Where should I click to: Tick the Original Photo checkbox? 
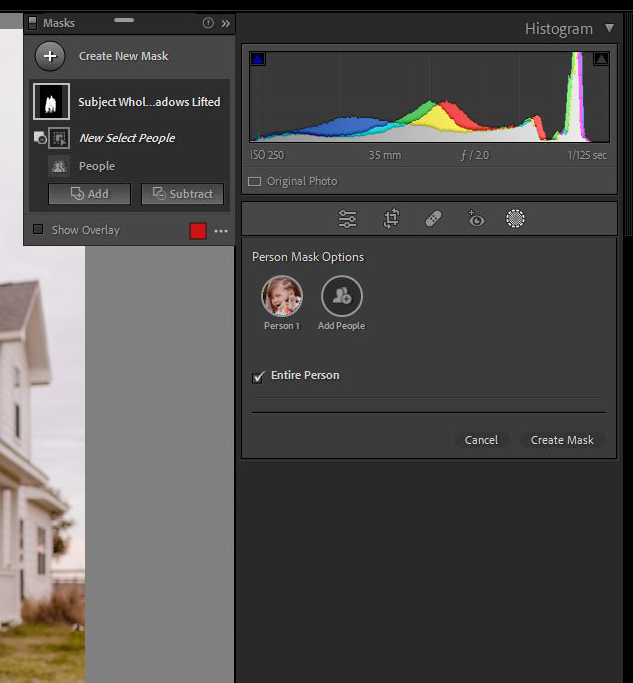pos(255,182)
